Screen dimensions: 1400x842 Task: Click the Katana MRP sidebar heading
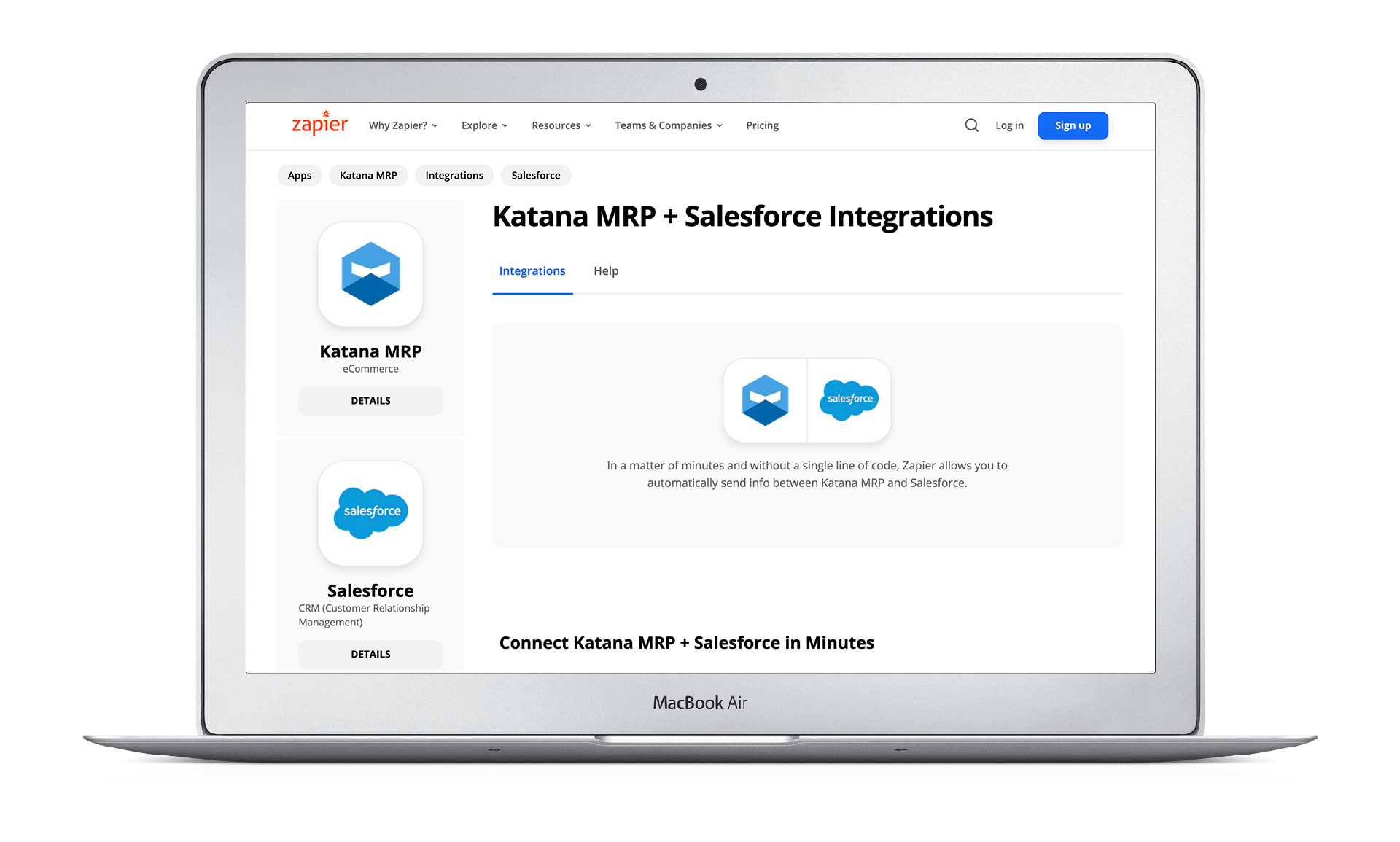pyautogui.click(x=370, y=351)
